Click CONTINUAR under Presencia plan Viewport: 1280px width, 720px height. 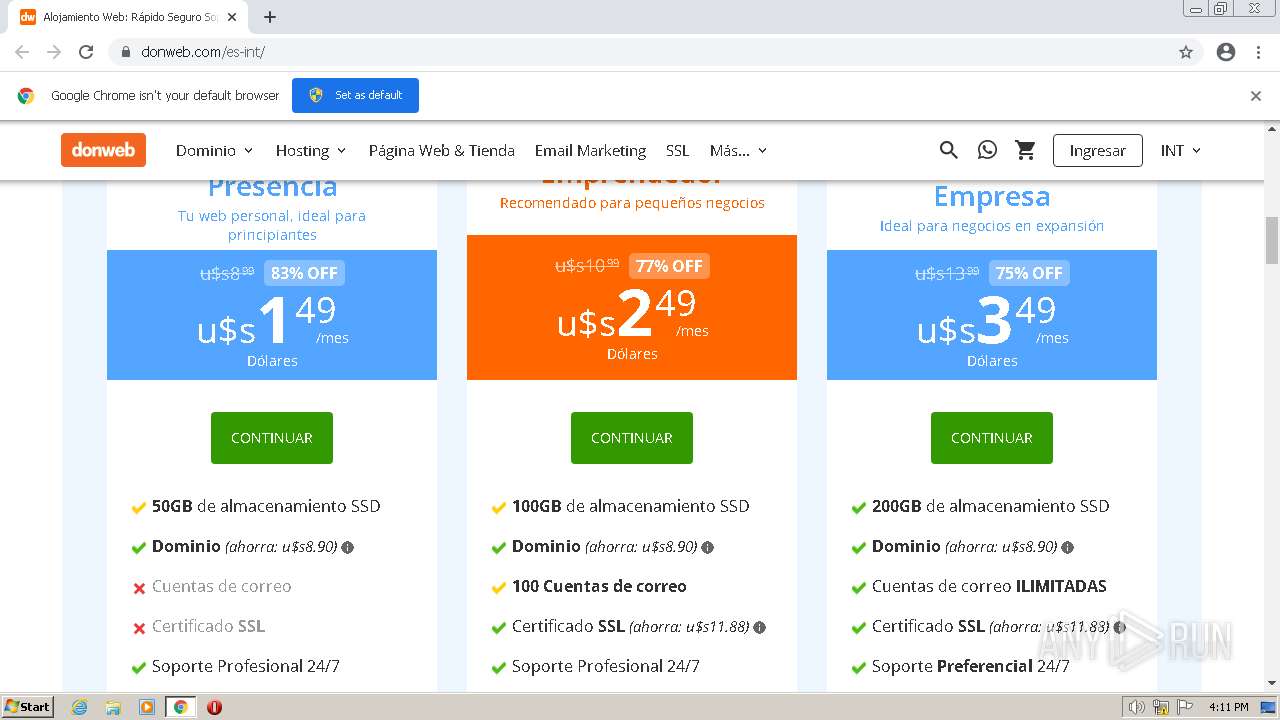coord(272,438)
